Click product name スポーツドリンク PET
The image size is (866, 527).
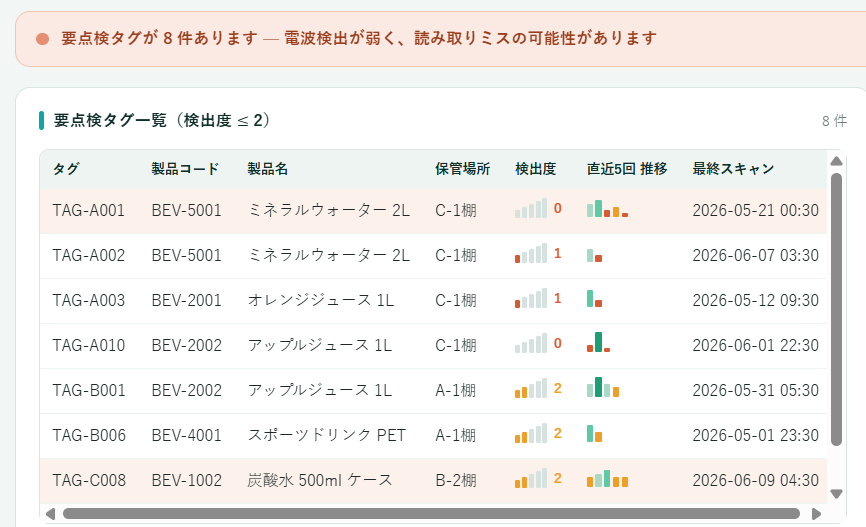(x=326, y=435)
